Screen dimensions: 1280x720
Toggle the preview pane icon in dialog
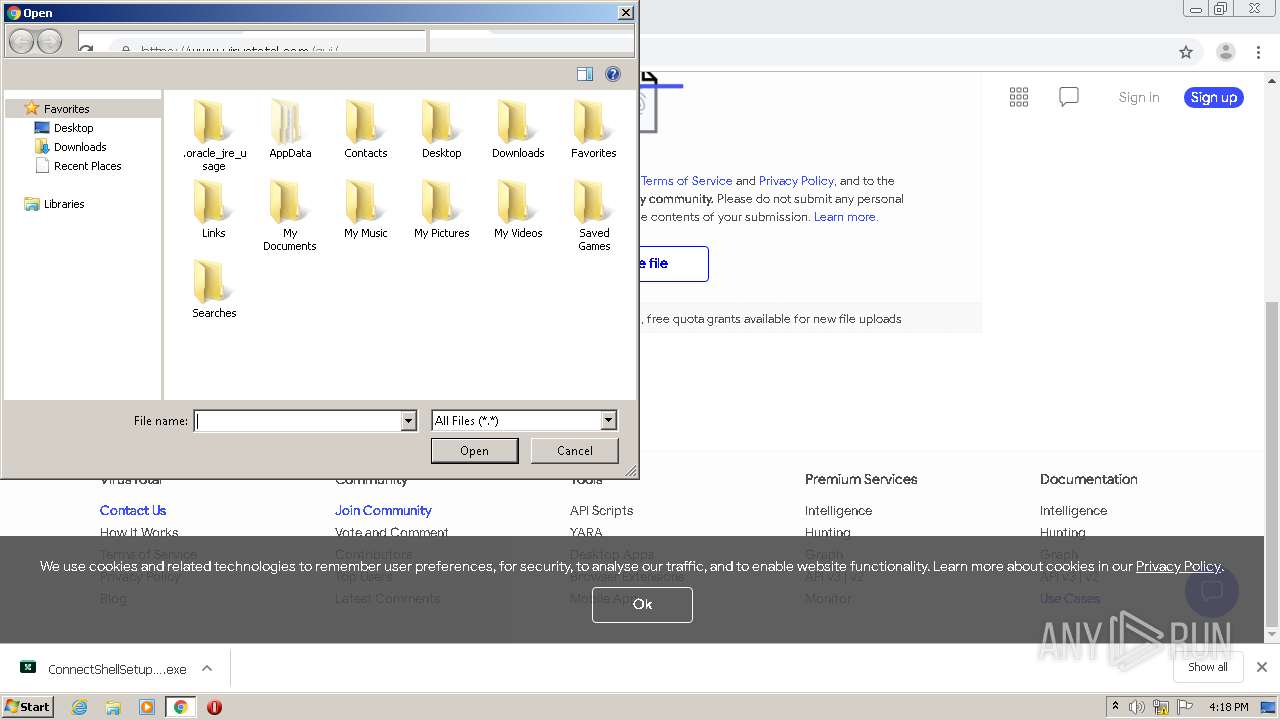pos(585,74)
